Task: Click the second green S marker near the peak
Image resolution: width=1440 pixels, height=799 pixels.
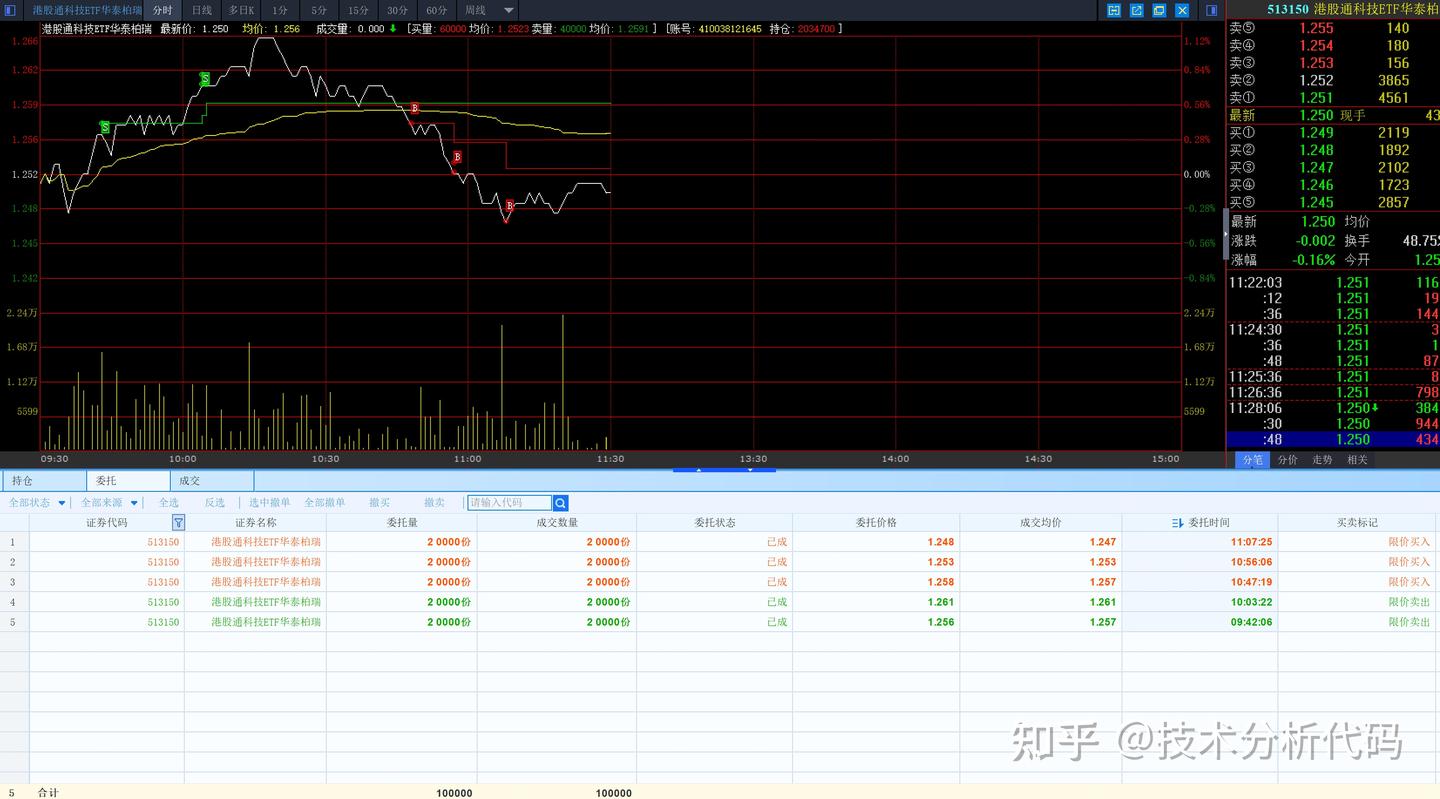Action: 205,78
